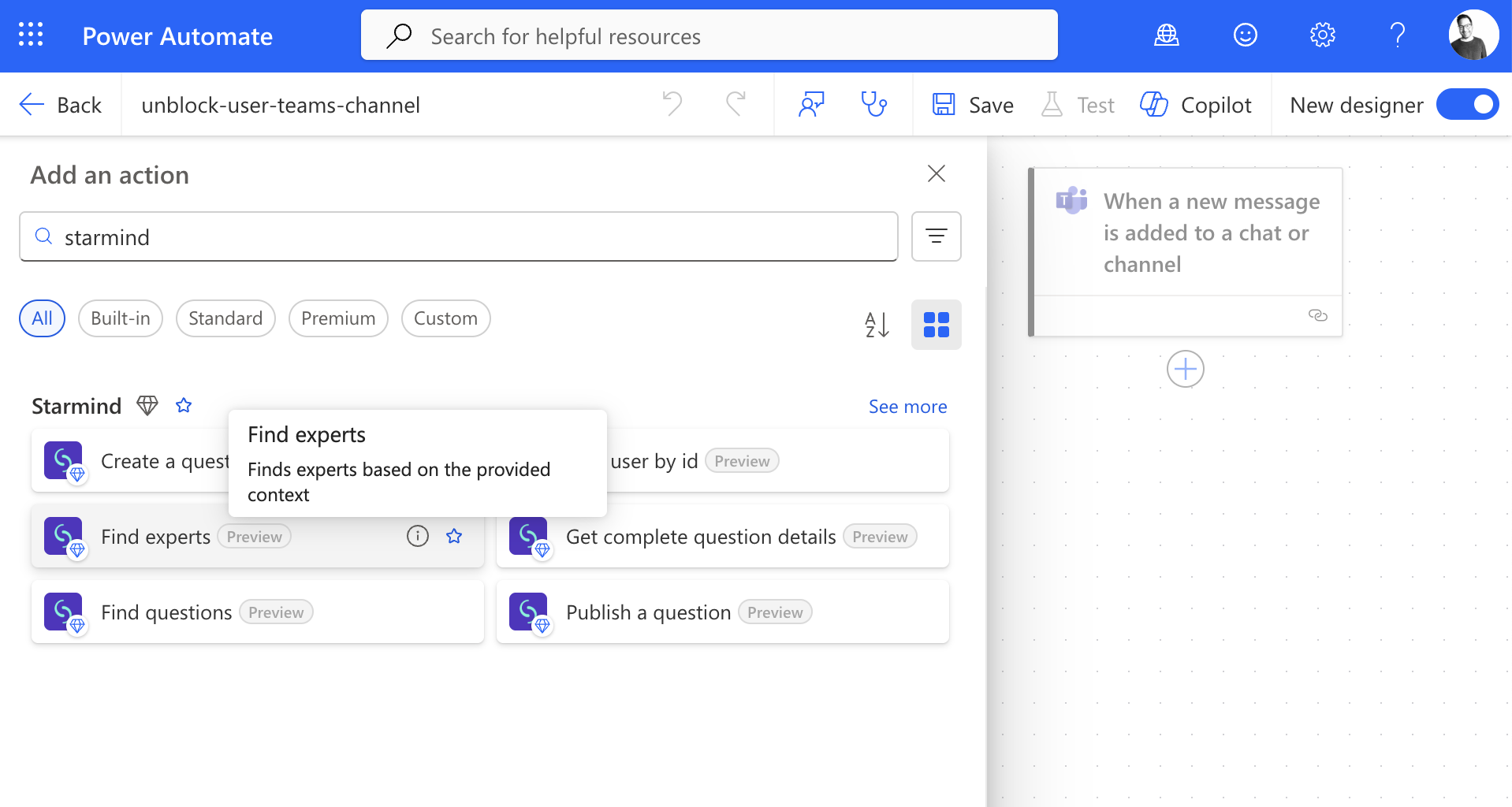1512x807 pixels.
Task: Show info for Find experts
Action: coord(418,536)
